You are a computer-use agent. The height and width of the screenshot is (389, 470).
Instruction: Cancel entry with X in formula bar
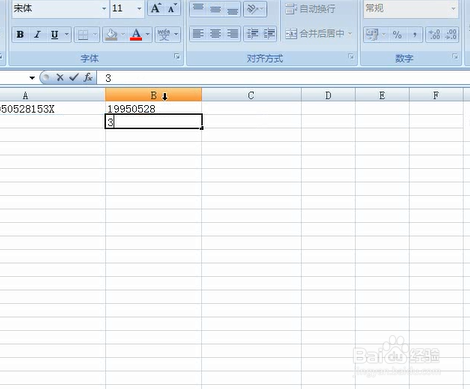pyautogui.click(x=60, y=78)
